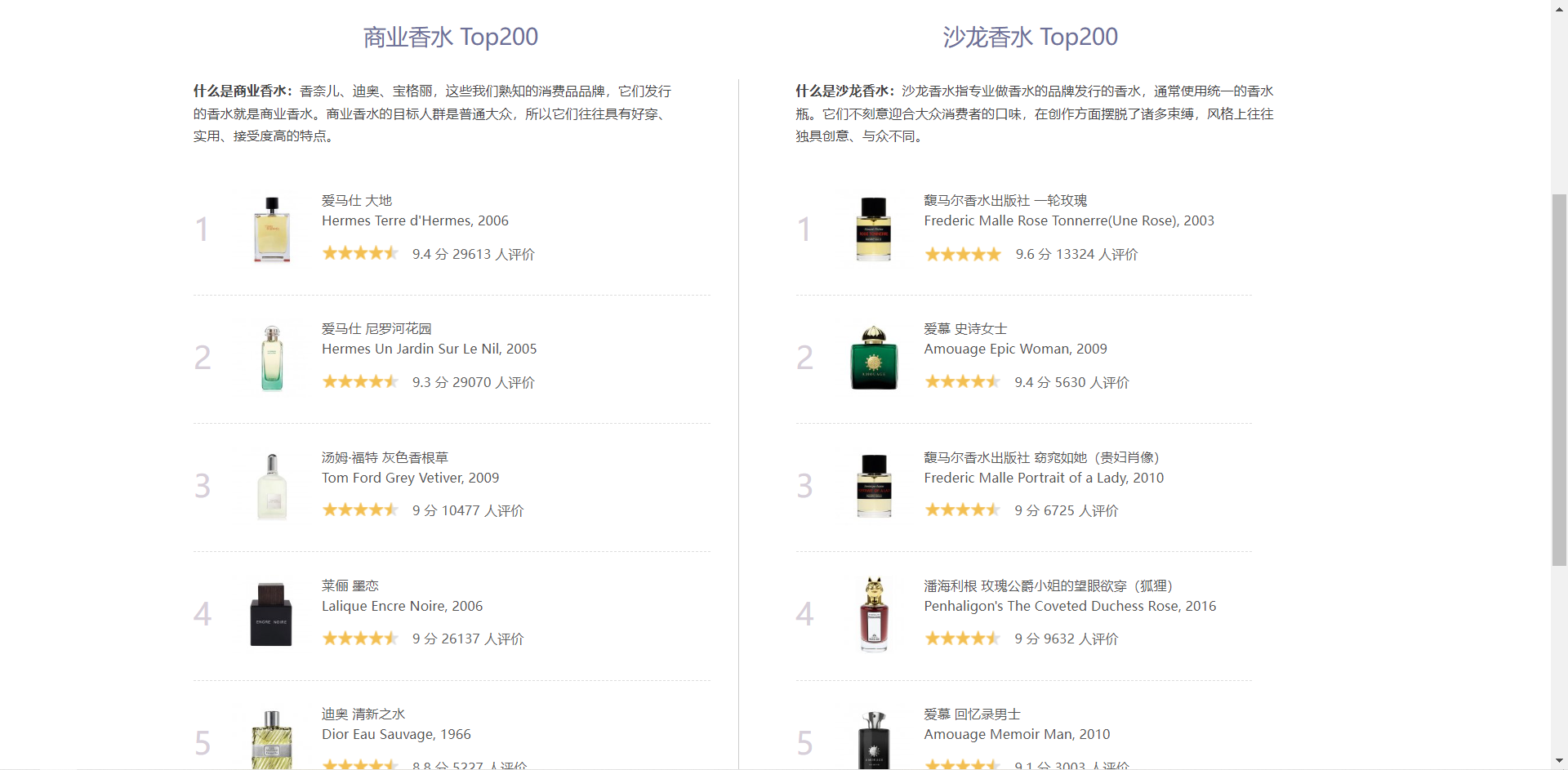
Task: Click the 沙龙香水 Top200 heading
Action: coord(1031,37)
